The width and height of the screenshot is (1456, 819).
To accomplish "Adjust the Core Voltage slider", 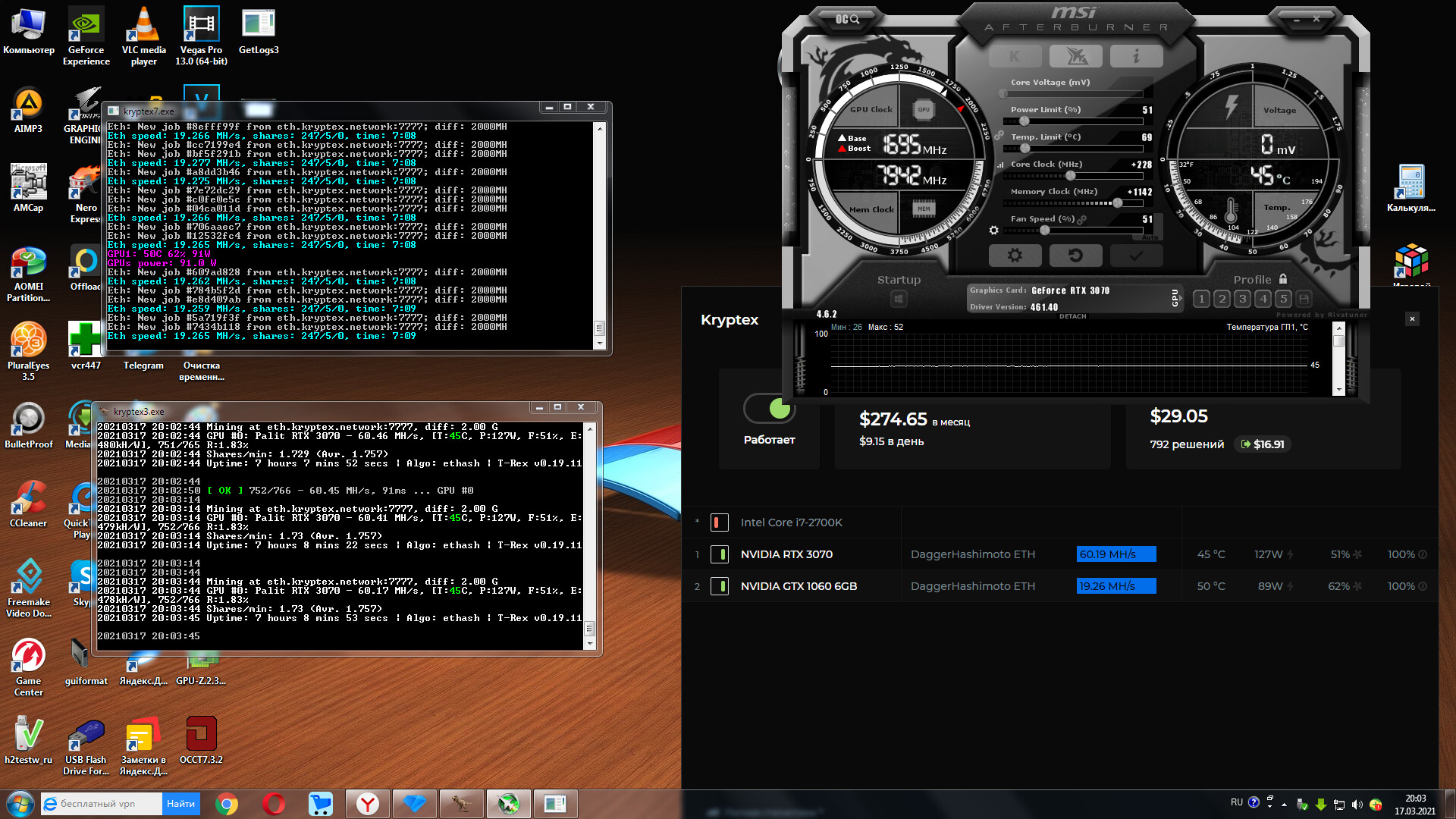I will point(1073,94).
